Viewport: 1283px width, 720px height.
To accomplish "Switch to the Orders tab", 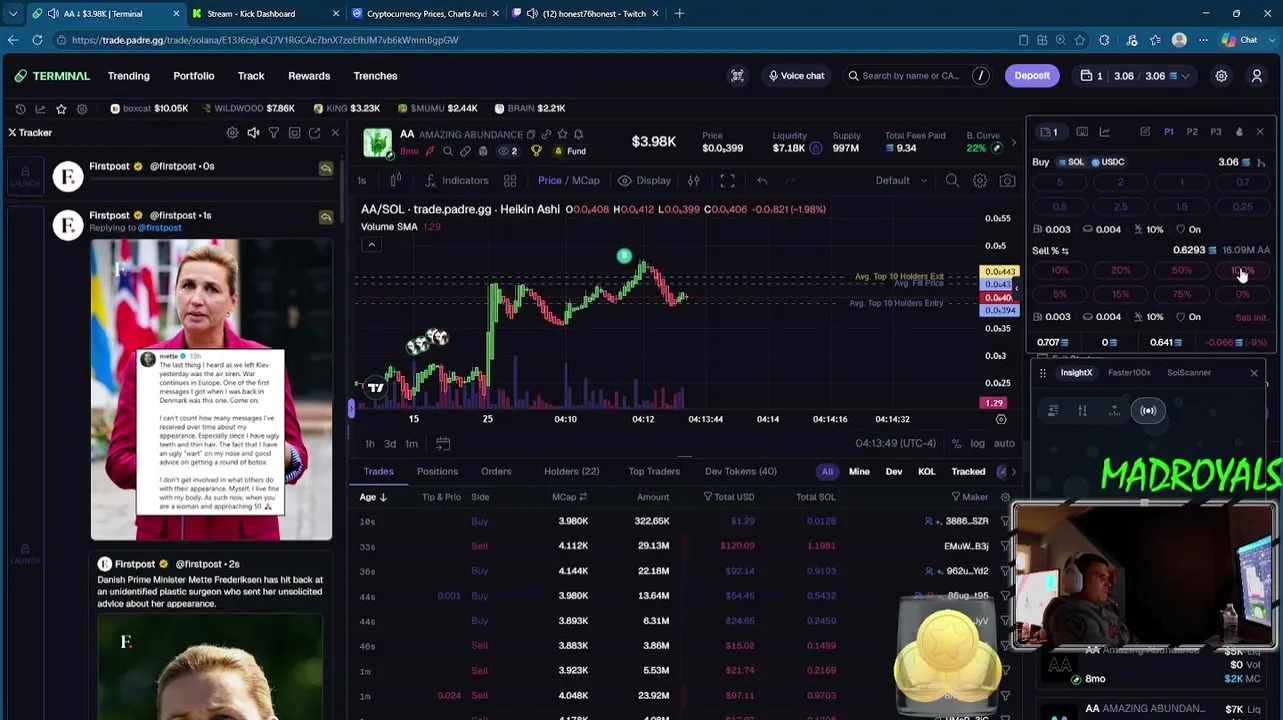I will pyautogui.click(x=496, y=471).
